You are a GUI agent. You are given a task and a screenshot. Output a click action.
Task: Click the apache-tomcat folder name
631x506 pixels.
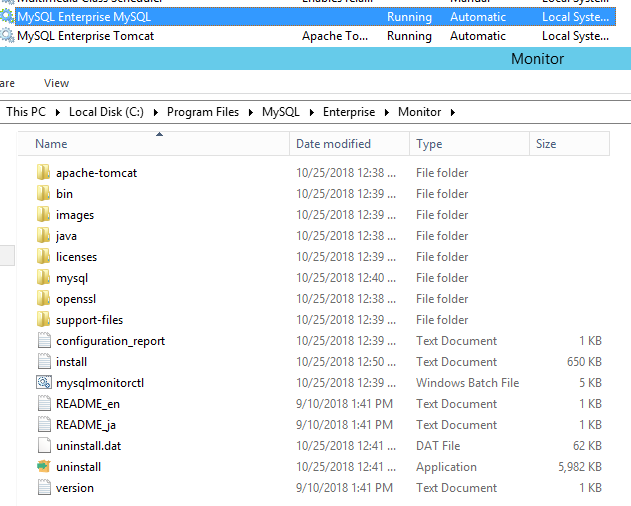pos(97,173)
